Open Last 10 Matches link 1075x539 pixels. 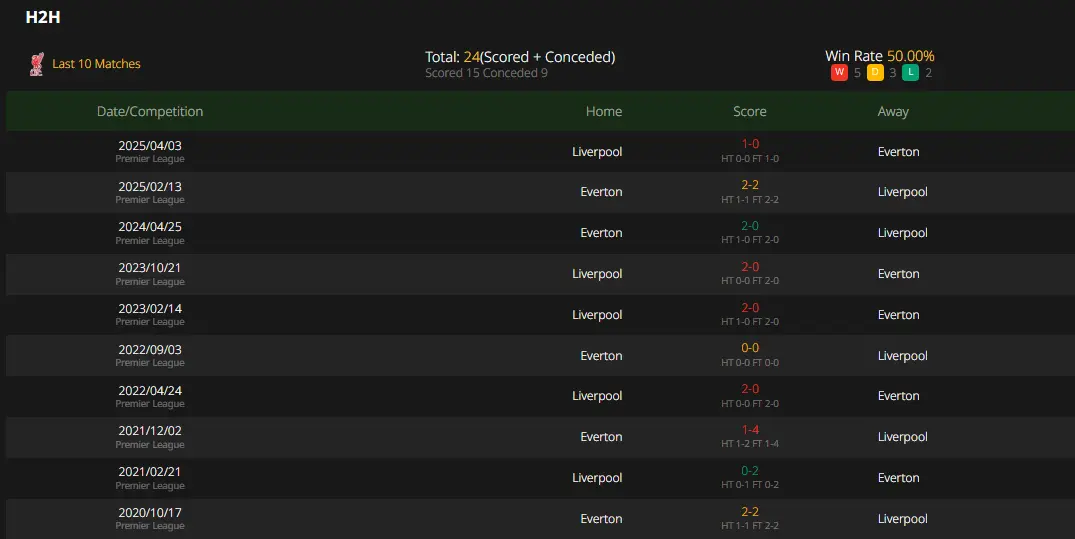(96, 64)
